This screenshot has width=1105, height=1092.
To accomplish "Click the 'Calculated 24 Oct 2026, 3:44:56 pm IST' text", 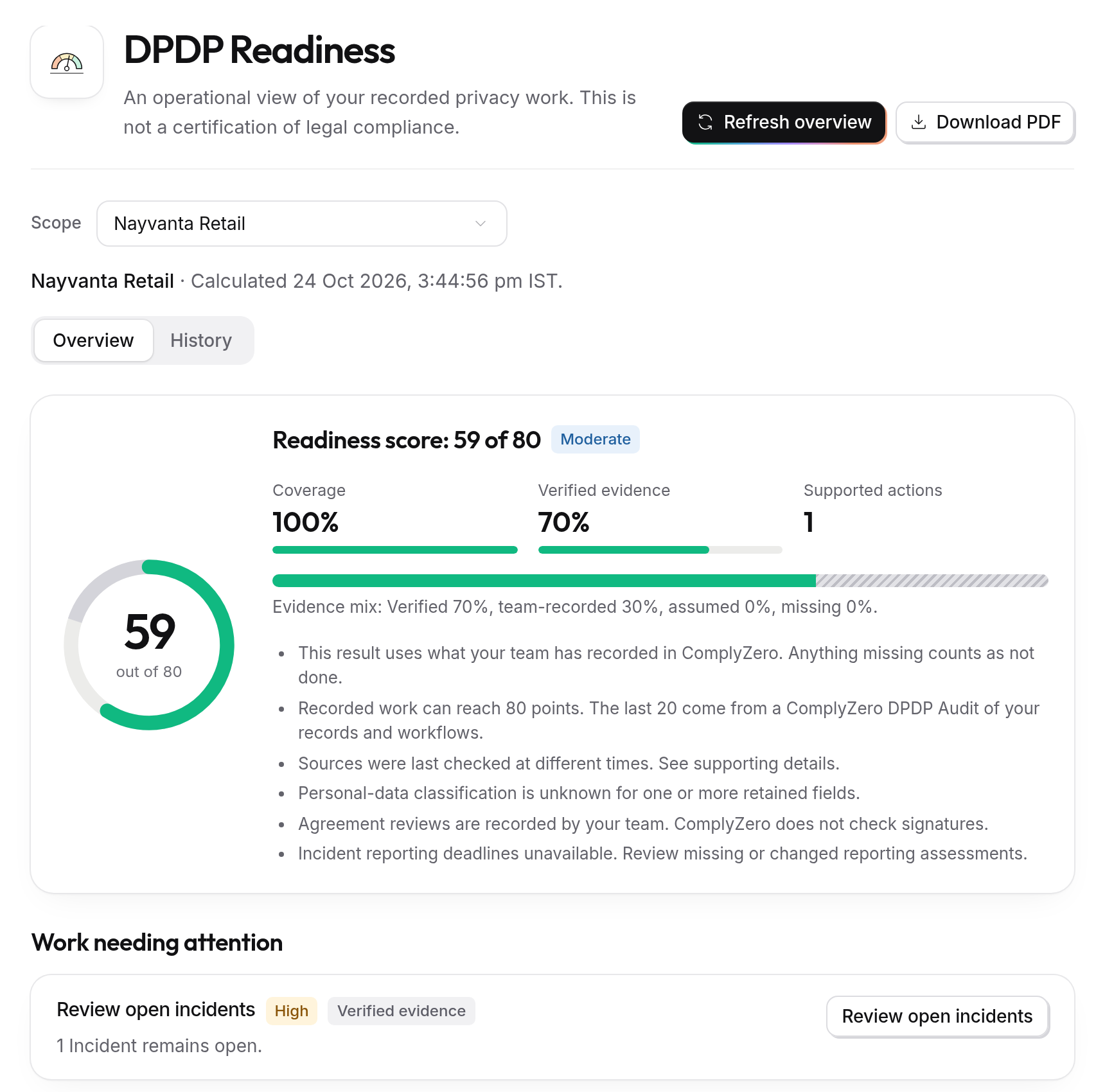I will click(376, 281).
